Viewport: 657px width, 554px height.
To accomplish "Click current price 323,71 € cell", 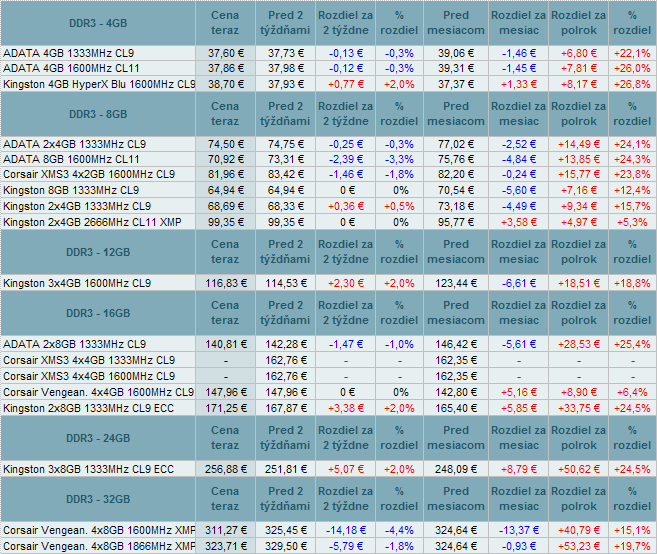I will tap(226, 546).
